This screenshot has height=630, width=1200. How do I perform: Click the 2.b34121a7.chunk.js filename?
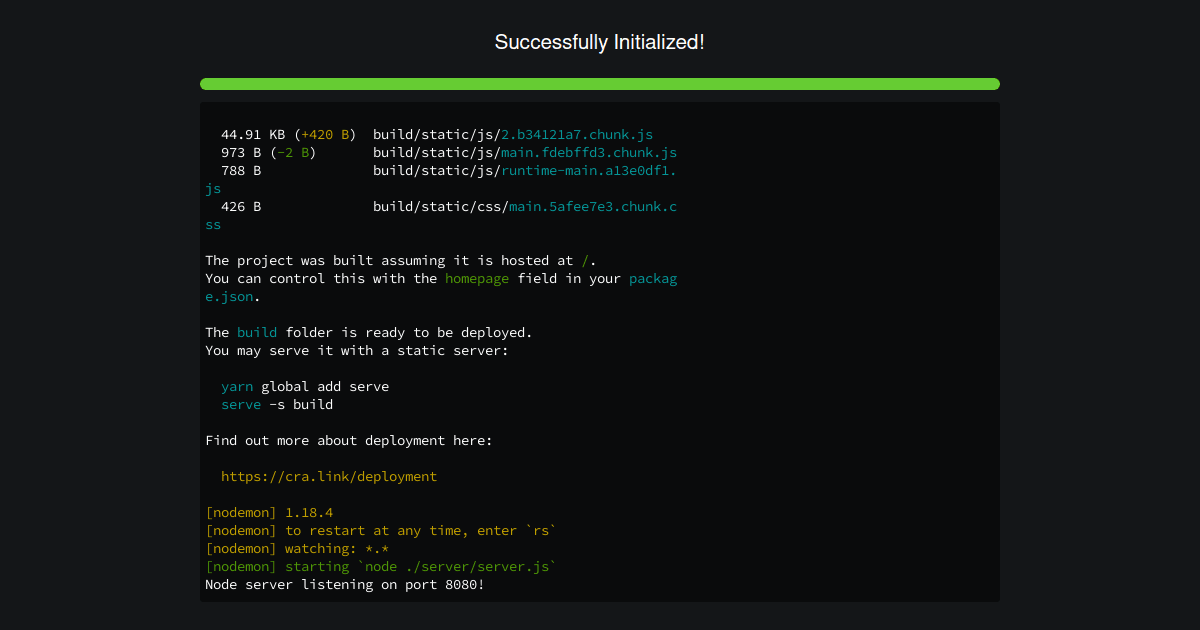(575, 134)
